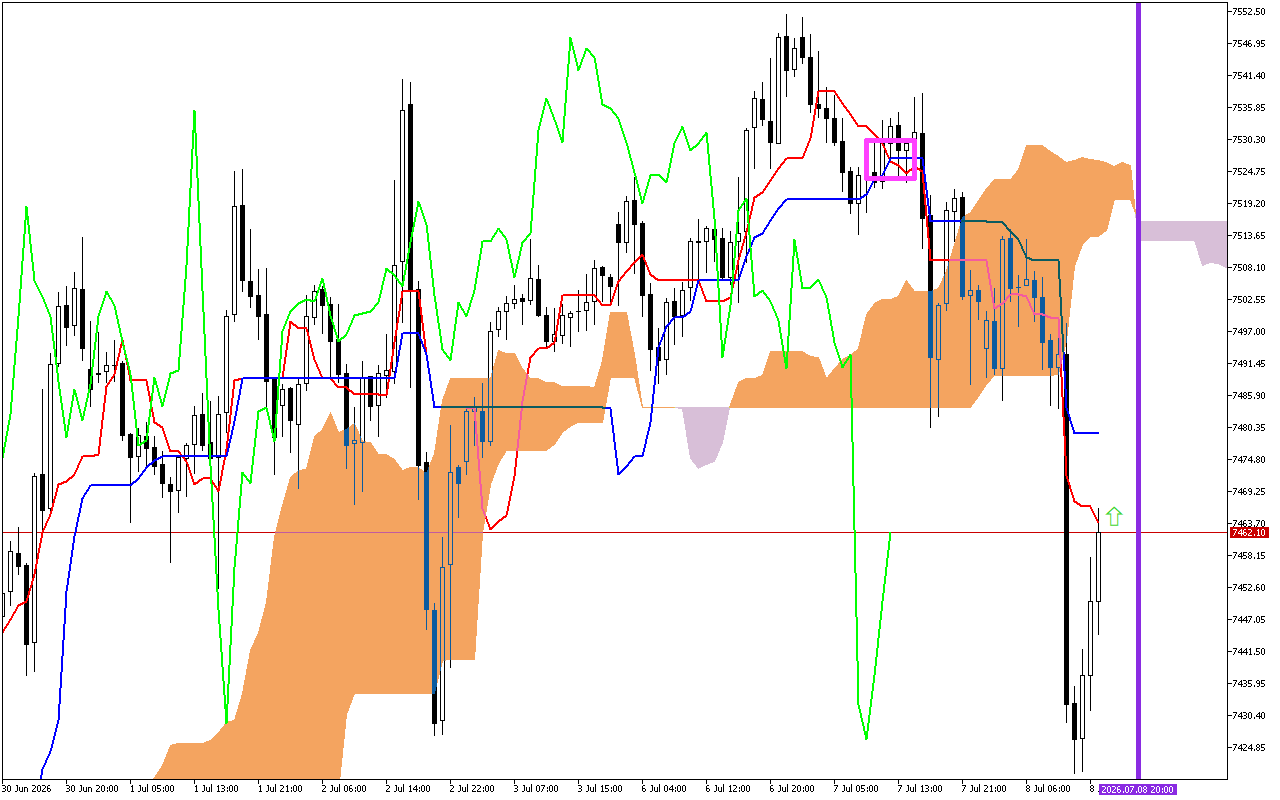Click time axis label 6 Jul 20:00
The width and height of the screenshot is (1280, 800).
794,789
